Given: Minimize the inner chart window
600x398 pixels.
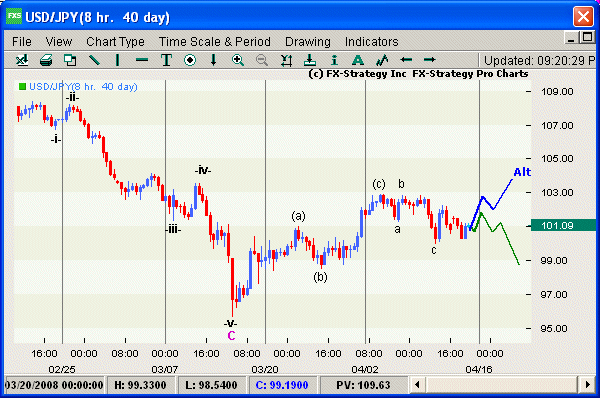Looking at the screenshot, I should [571, 38].
